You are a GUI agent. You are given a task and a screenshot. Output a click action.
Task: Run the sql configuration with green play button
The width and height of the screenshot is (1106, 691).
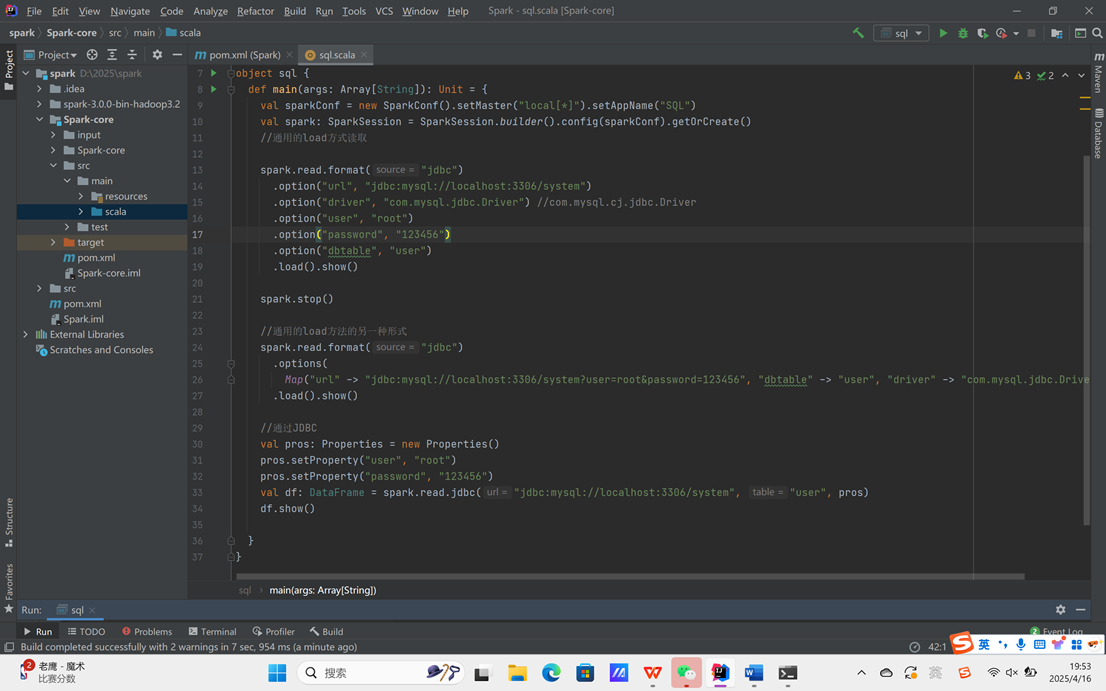[943, 32]
